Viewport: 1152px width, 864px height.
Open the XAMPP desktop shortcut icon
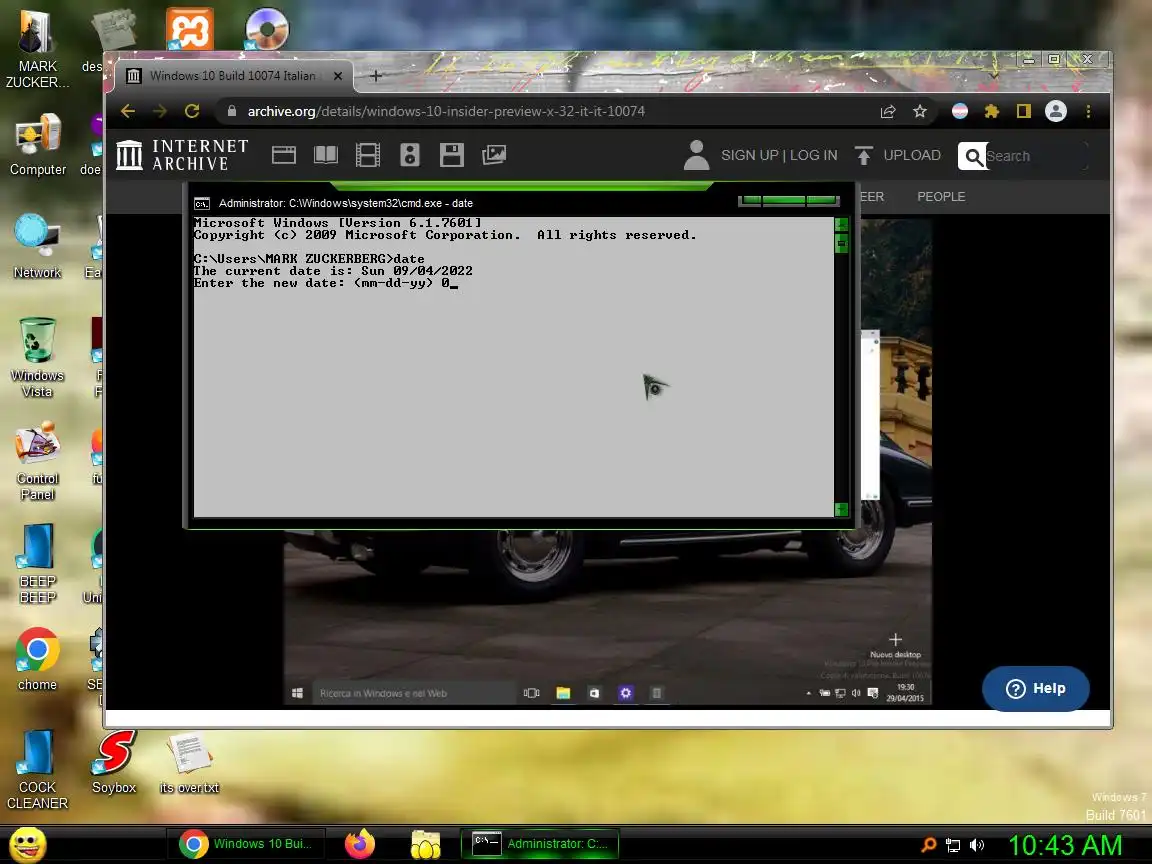click(190, 28)
